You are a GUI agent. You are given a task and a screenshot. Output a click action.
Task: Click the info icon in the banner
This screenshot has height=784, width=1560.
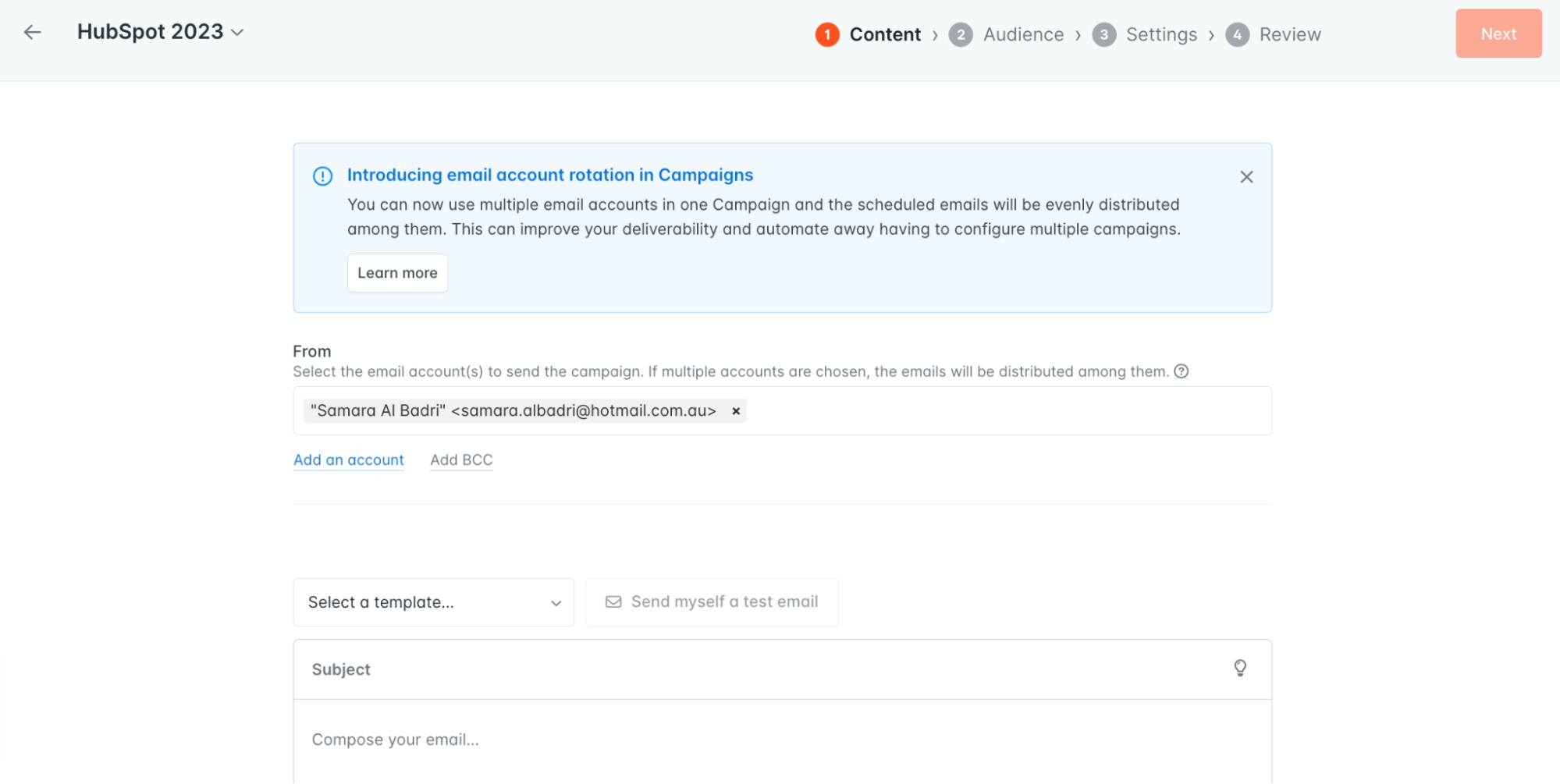322,176
